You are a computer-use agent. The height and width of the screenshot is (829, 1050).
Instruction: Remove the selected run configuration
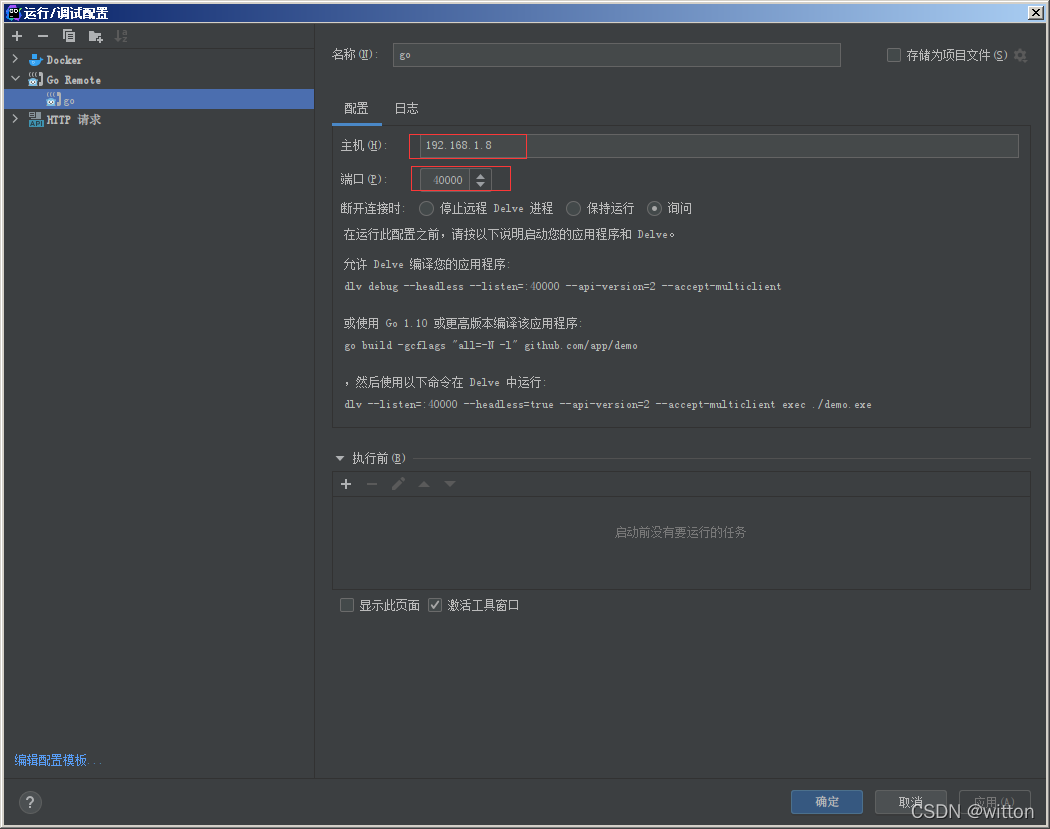pos(43,36)
